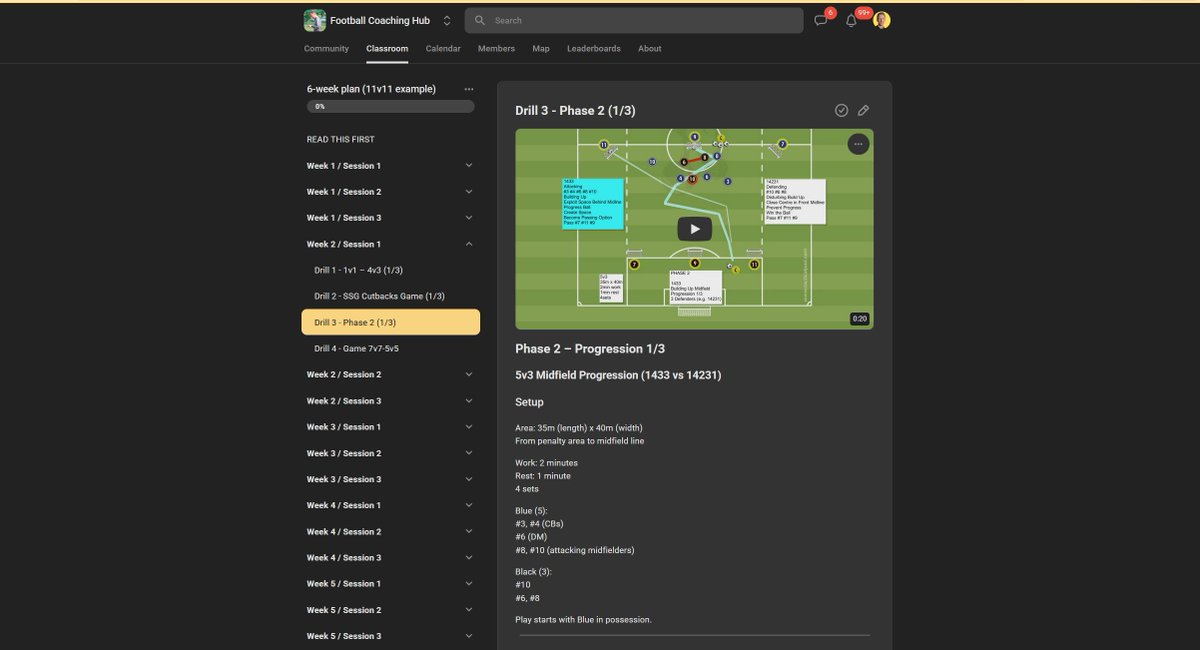1200x650 pixels.
Task: Click the Week 3 / Session 1 label
Action: click(x=343, y=427)
